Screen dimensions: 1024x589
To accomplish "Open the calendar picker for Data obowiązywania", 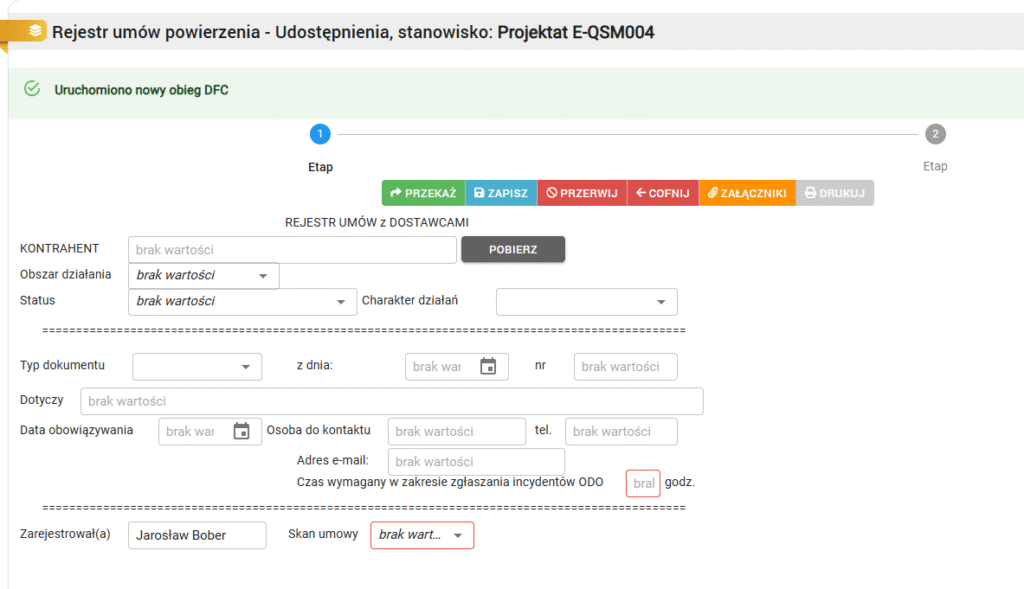I will tap(241, 431).
